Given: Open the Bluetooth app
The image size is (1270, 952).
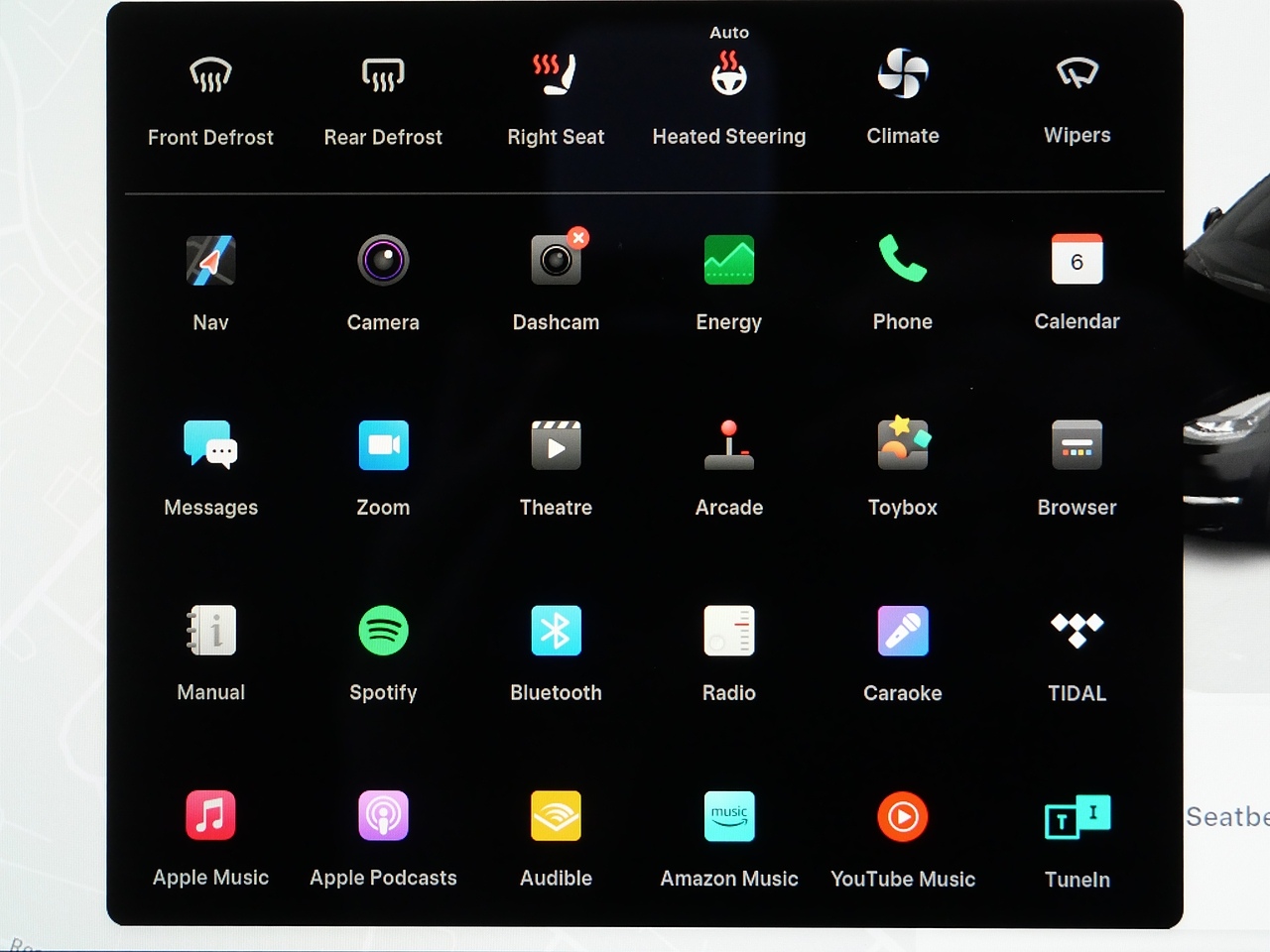Looking at the screenshot, I should tap(556, 631).
